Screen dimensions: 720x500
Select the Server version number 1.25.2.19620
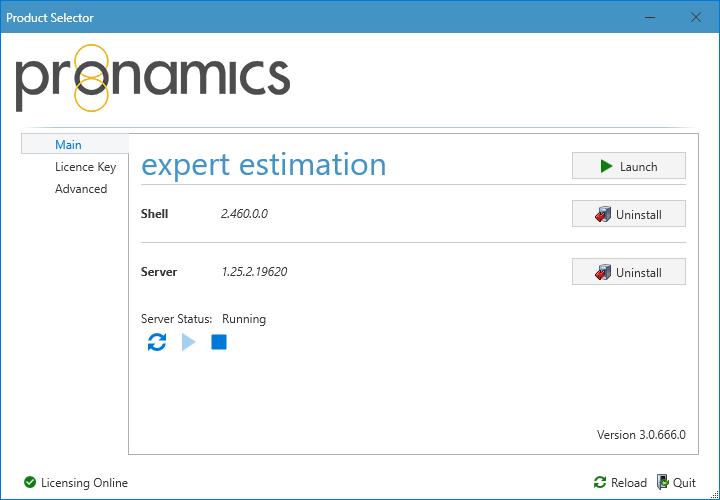click(254, 272)
